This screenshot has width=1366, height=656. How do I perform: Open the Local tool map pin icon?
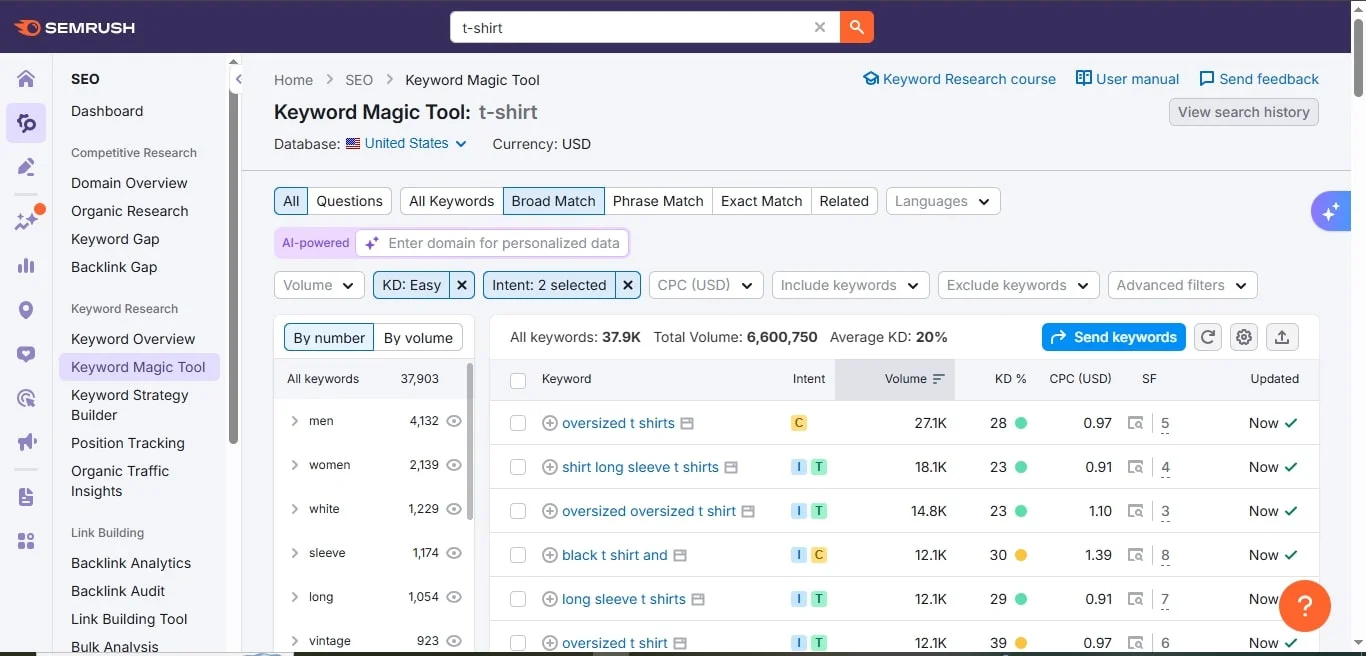click(x=25, y=311)
